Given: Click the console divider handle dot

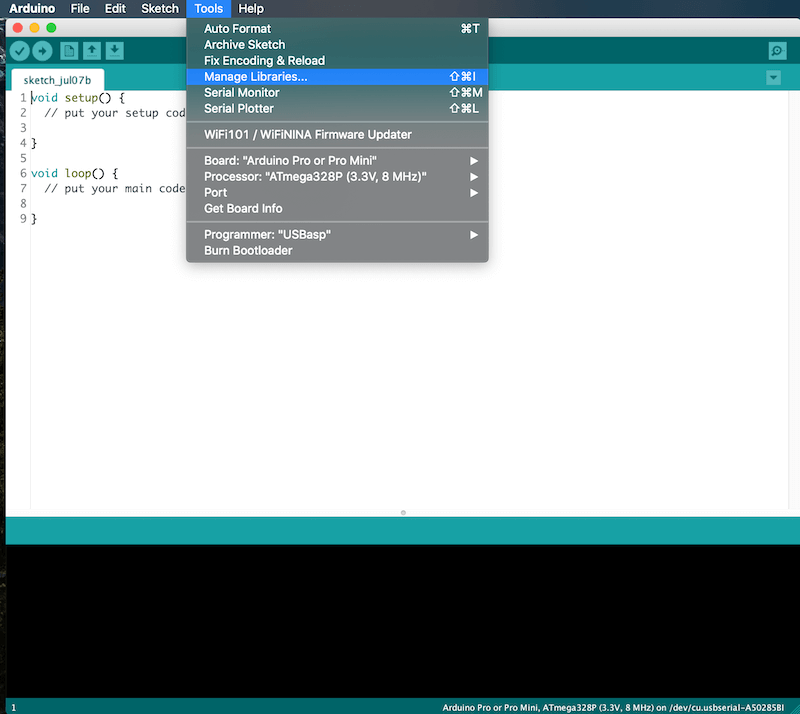Looking at the screenshot, I should (403, 512).
